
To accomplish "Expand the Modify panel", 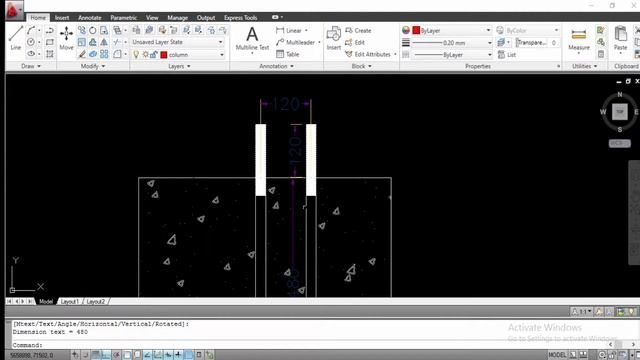I will coord(93,66).
